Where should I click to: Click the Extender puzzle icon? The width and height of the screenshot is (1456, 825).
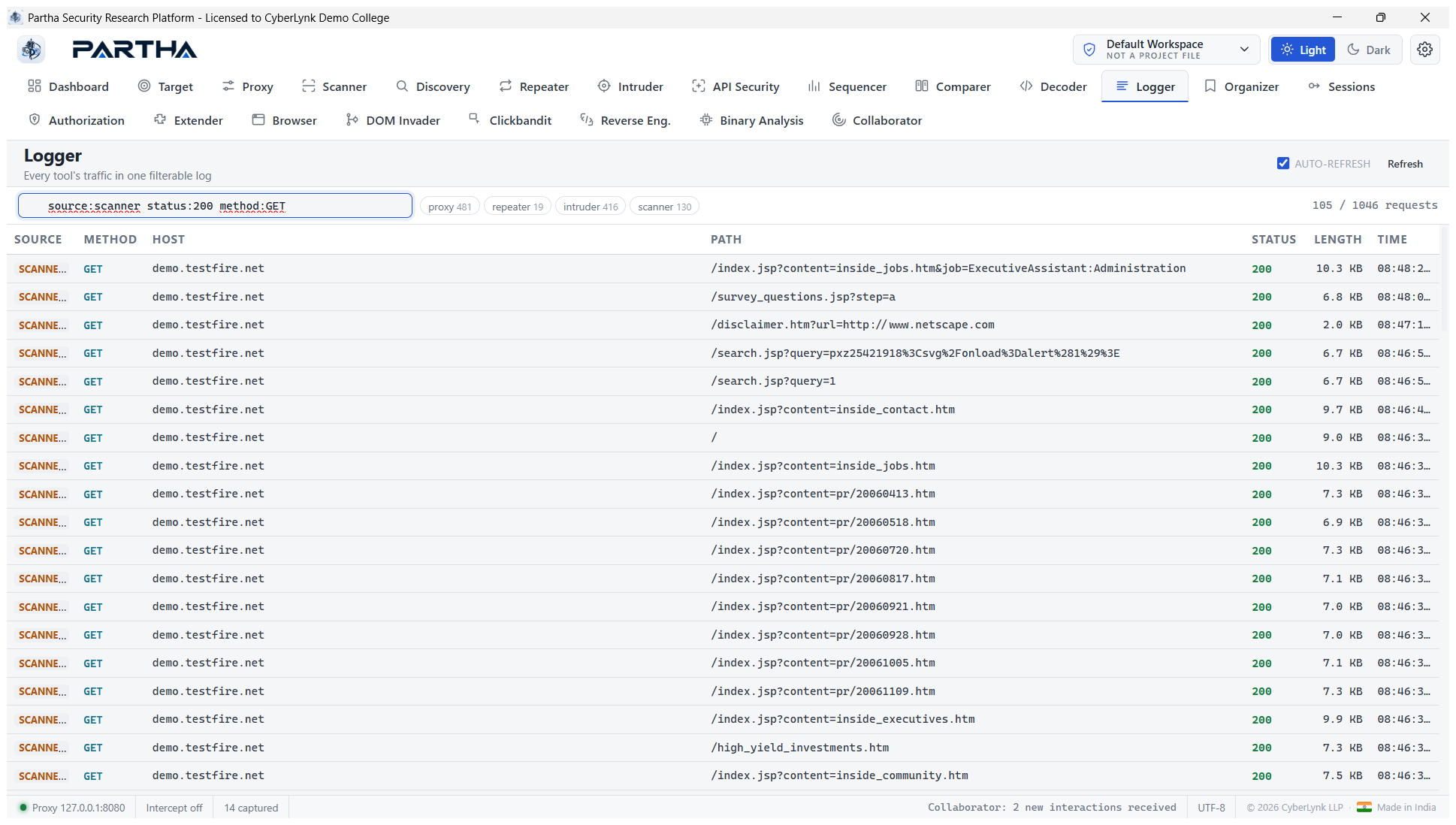click(x=160, y=120)
